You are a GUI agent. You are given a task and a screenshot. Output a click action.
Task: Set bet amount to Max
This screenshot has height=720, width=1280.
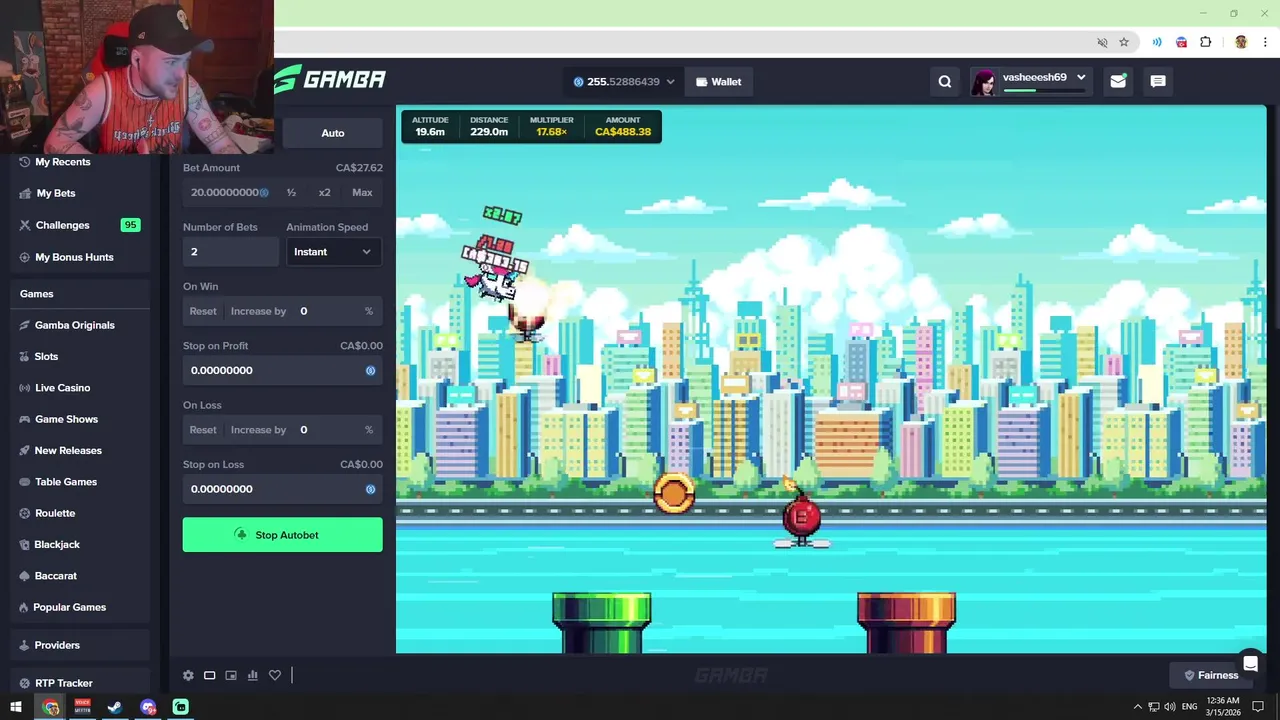[x=362, y=193]
